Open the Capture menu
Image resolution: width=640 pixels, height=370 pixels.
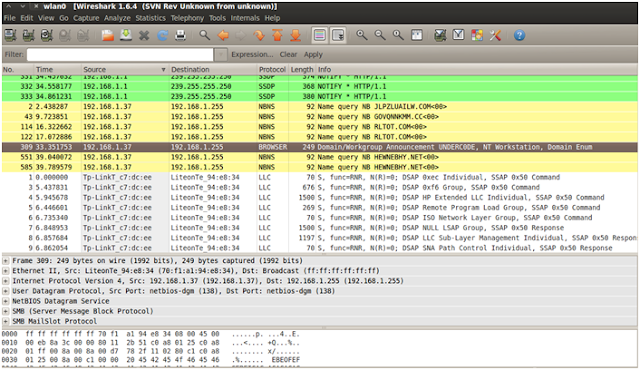(x=86, y=18)
